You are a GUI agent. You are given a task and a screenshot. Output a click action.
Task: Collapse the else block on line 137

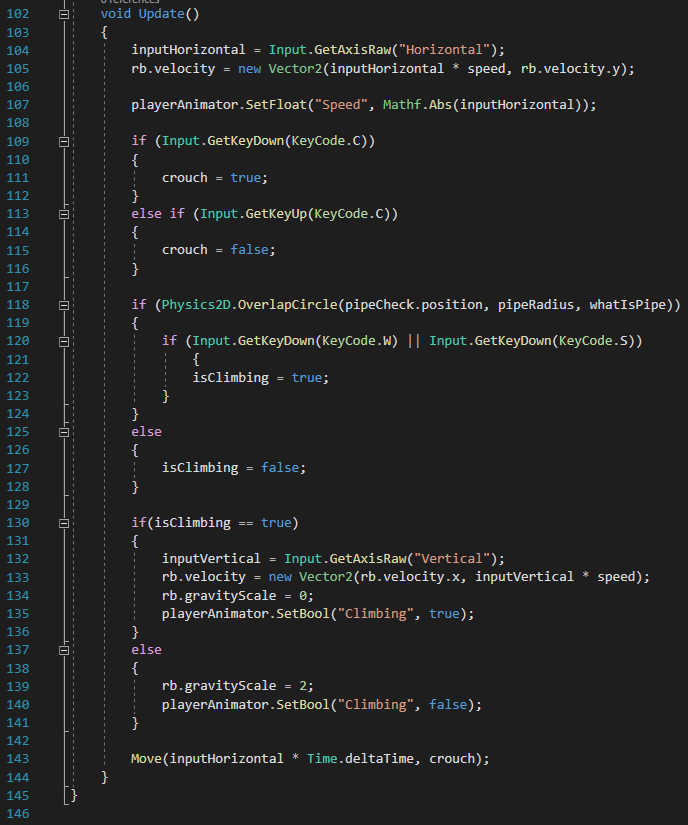pos(65,650)
